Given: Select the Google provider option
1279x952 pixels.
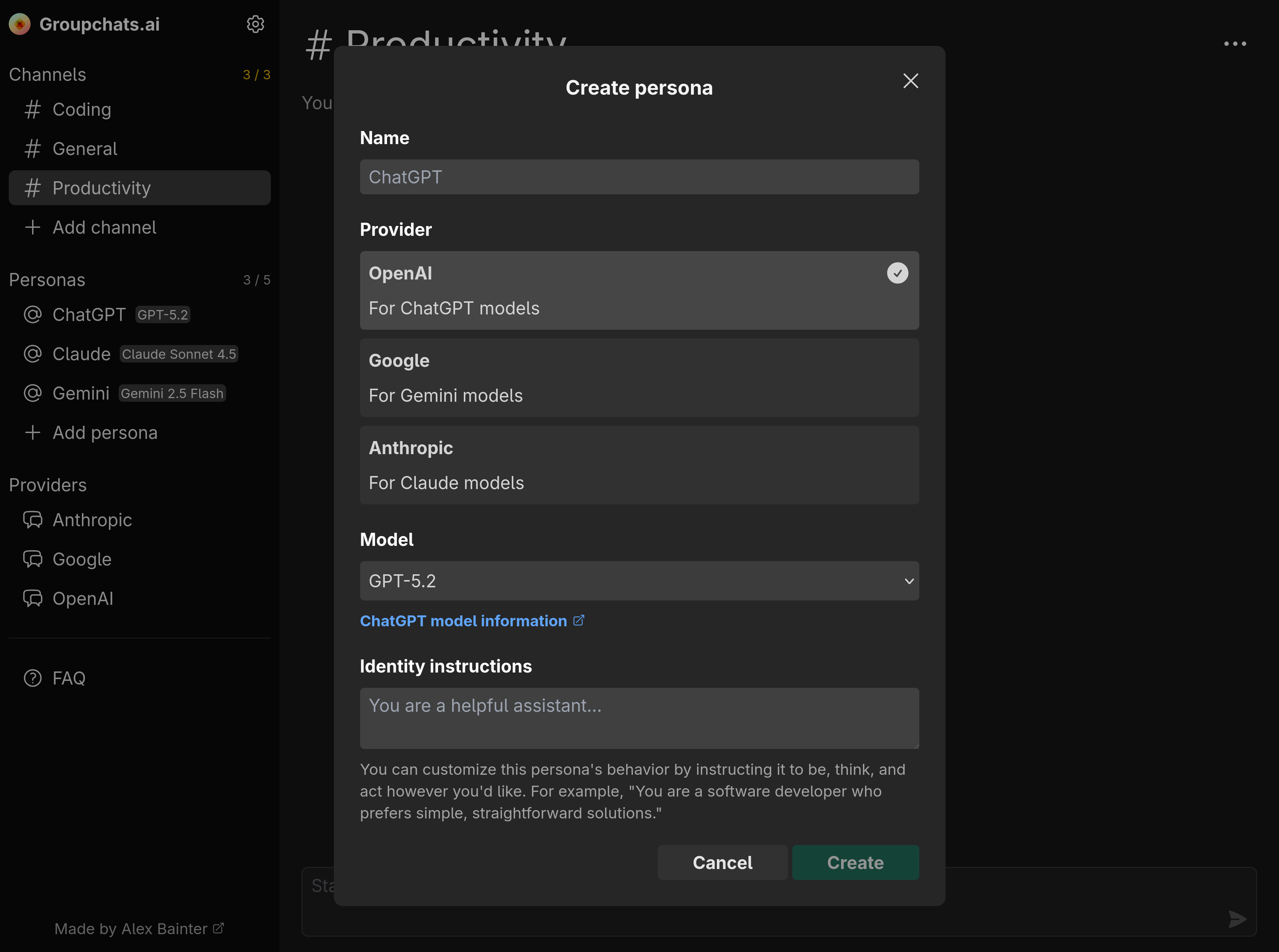Looking at the screenshot, I should (x=639, y=377).
